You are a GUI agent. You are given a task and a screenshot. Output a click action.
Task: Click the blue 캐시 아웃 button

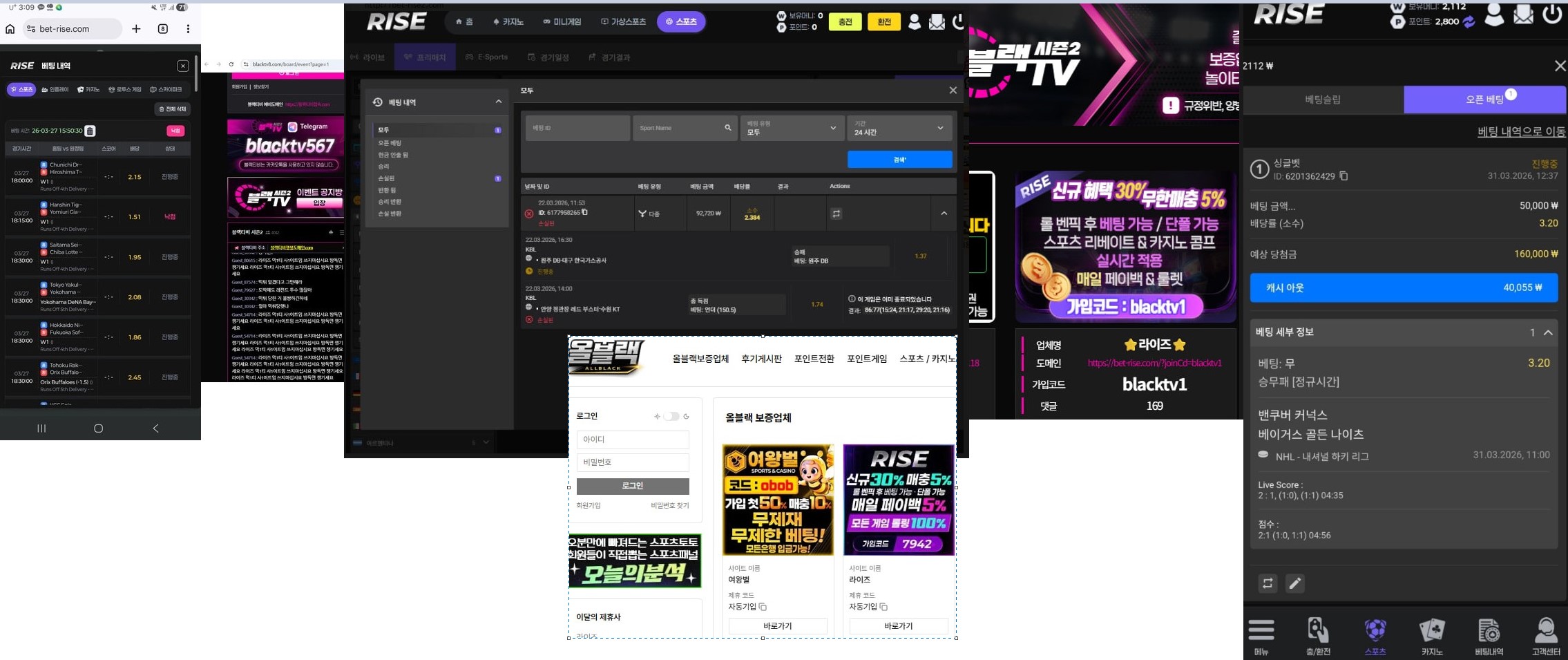[1403, 287]
